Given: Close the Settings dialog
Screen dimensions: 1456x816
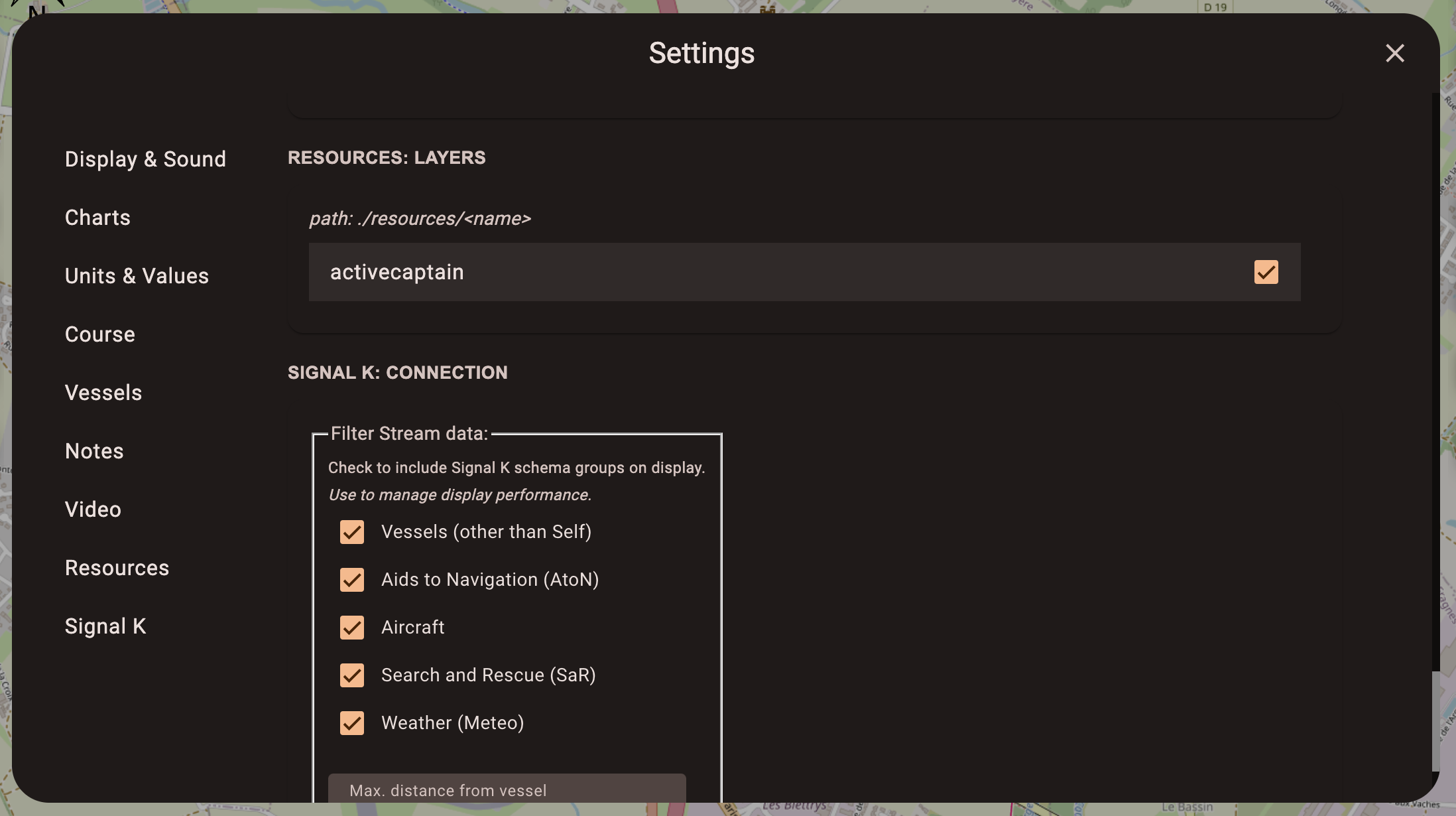Looking at the screenshot, I should (x=1395, y=53).
